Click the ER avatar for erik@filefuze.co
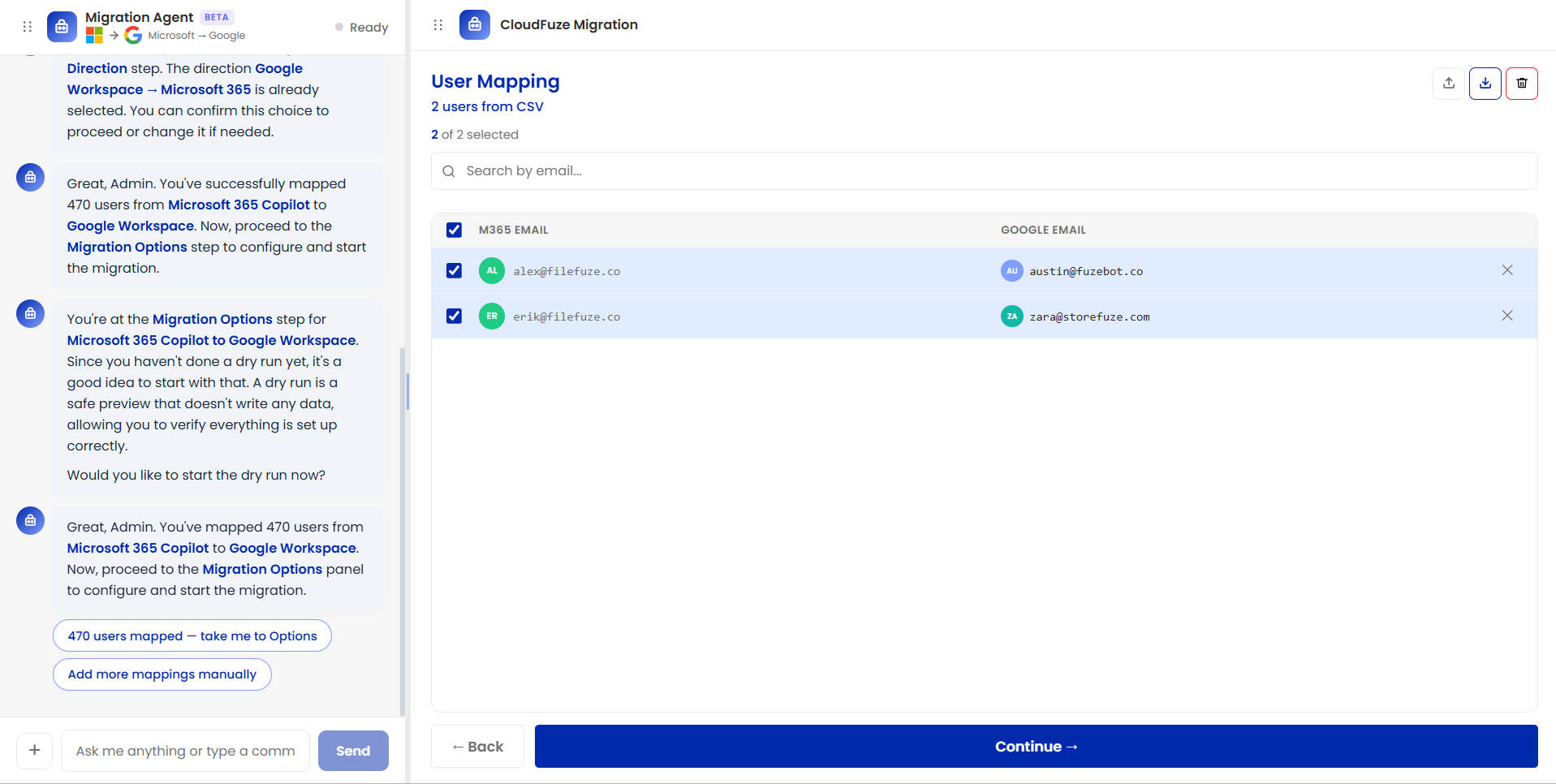This screenshot has height=784, width=1556. pos(492,316)
